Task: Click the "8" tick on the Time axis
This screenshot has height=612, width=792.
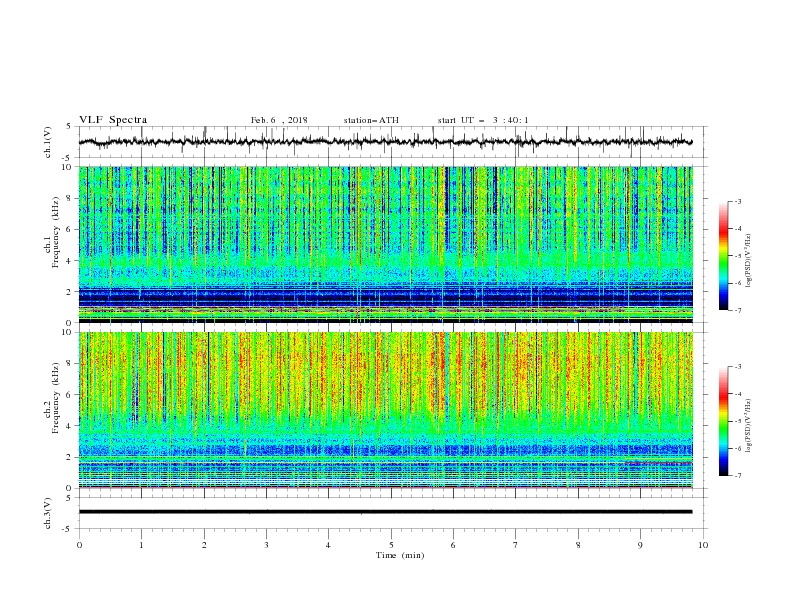Action: pyautogui.click(x=578, y=545)
